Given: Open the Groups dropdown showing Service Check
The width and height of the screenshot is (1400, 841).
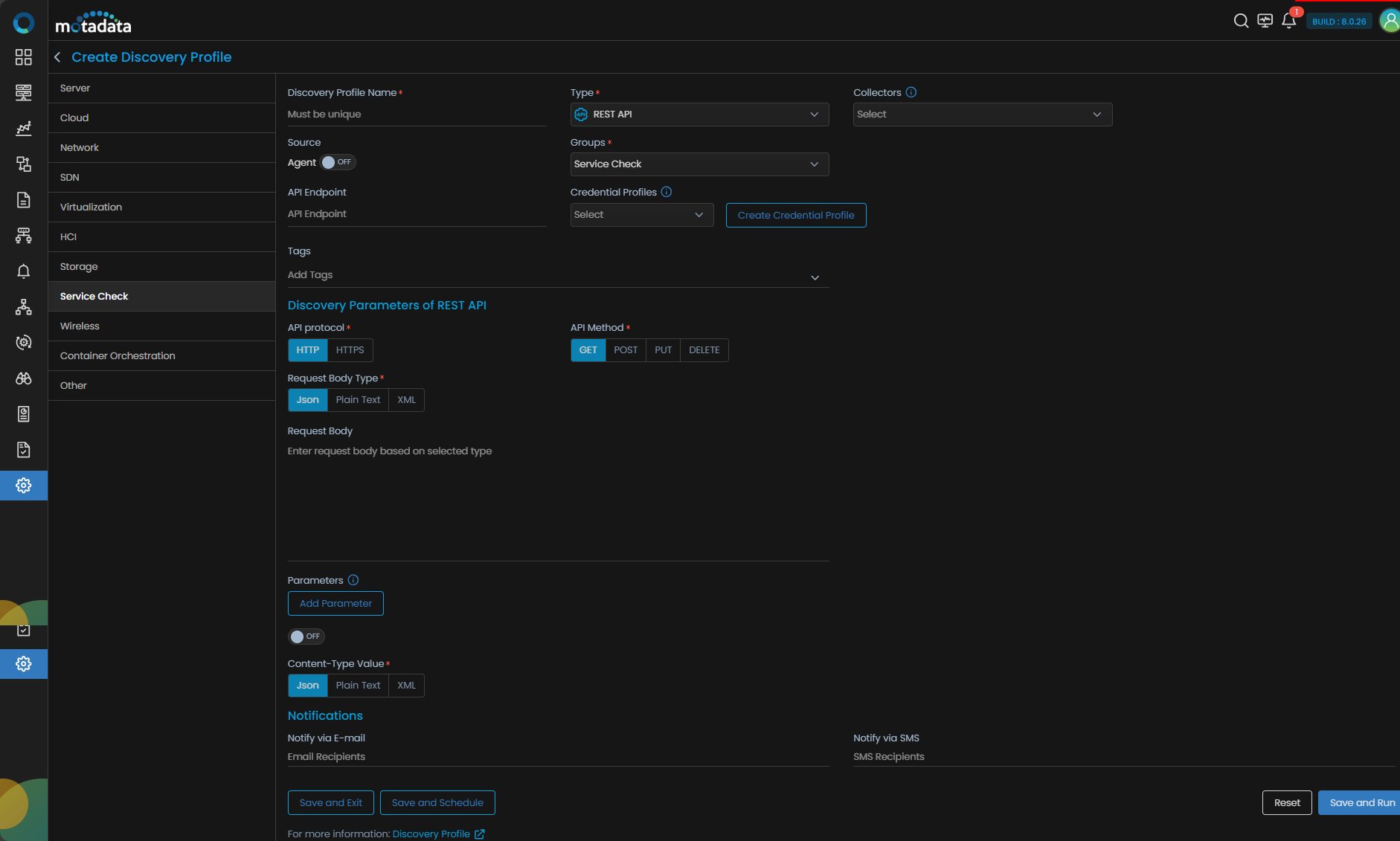Looking at the screenshot, I should coord(699,164).
